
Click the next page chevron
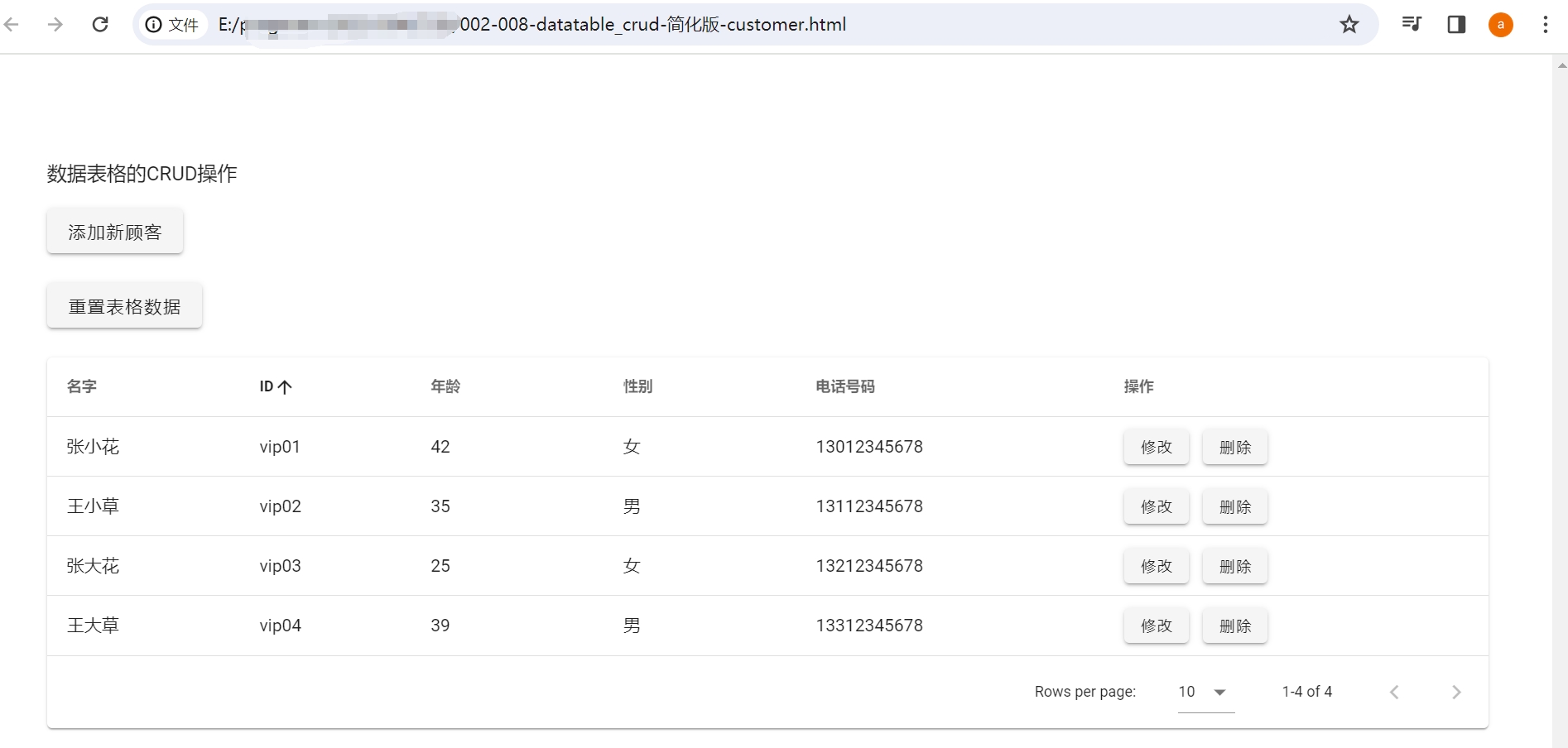pyautogui.click(x=1456, y=692)
